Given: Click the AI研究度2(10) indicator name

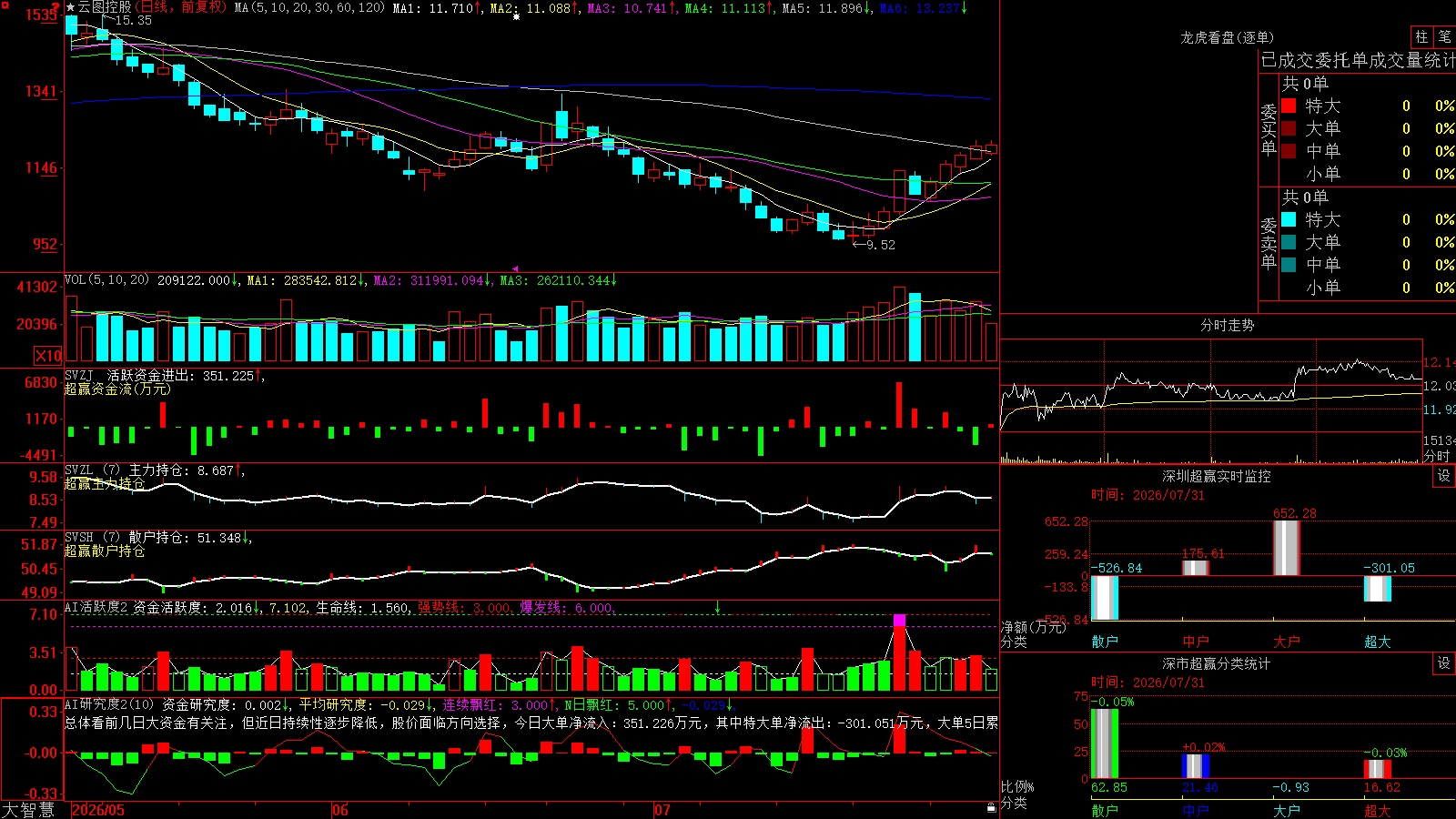Looking at the screenshot, I should (109, 704).
